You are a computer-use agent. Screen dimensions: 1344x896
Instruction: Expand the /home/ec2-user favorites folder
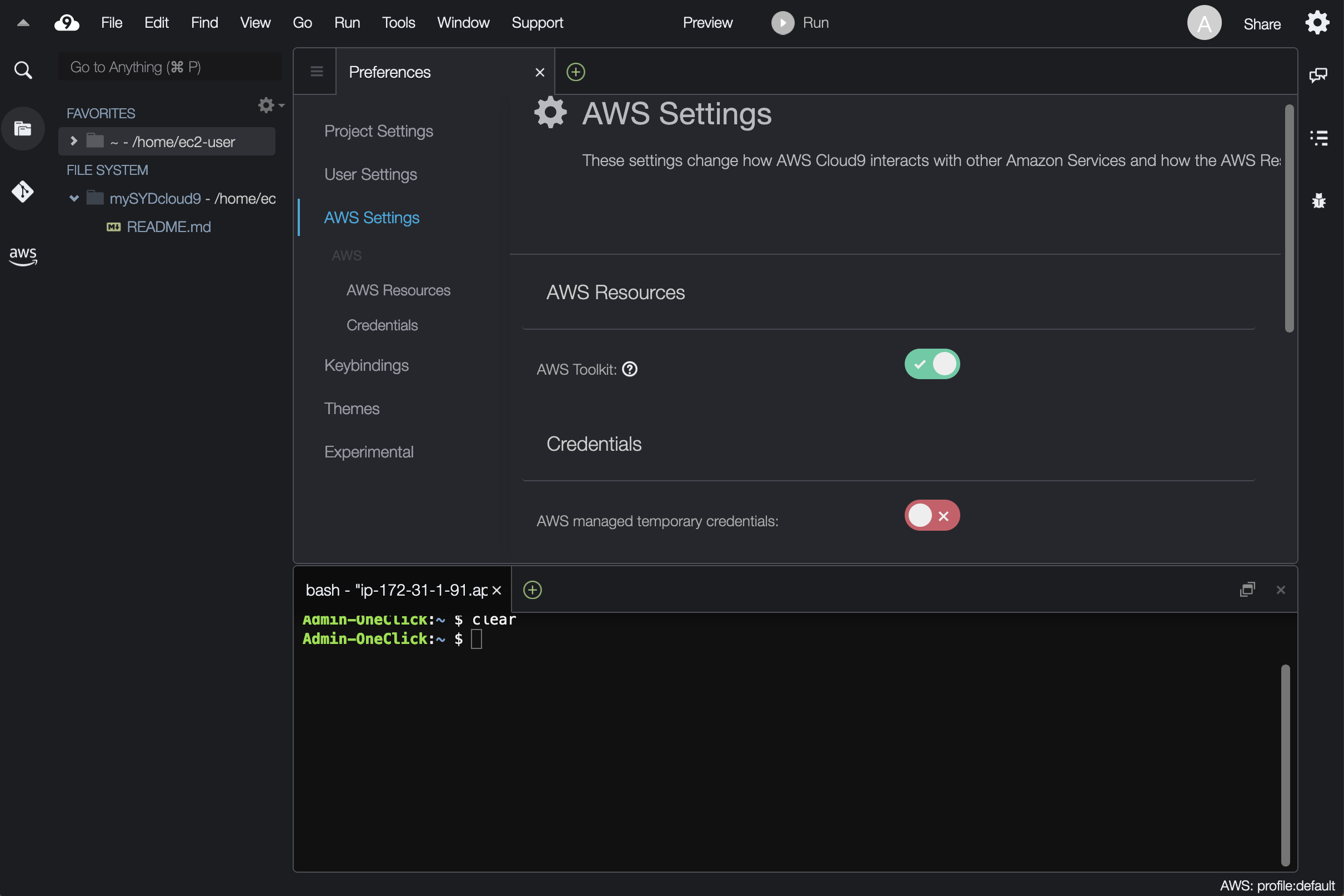73,140
